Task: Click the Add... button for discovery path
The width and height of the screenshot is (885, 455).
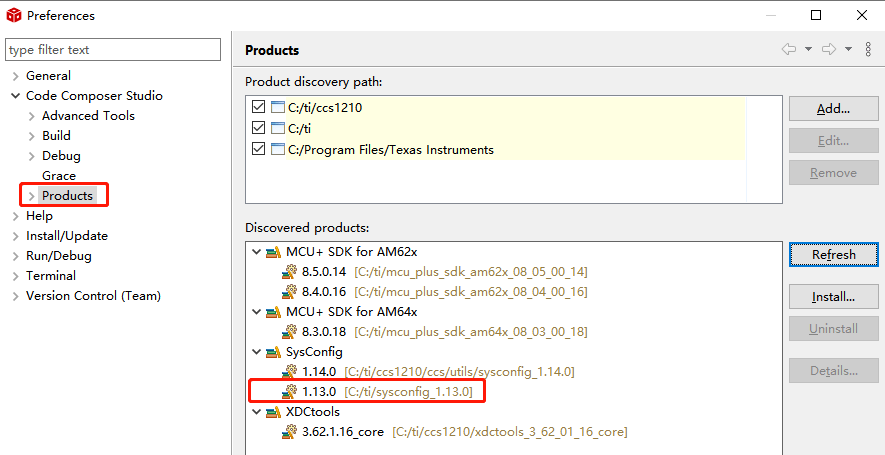Action: [x=833, y=109]
